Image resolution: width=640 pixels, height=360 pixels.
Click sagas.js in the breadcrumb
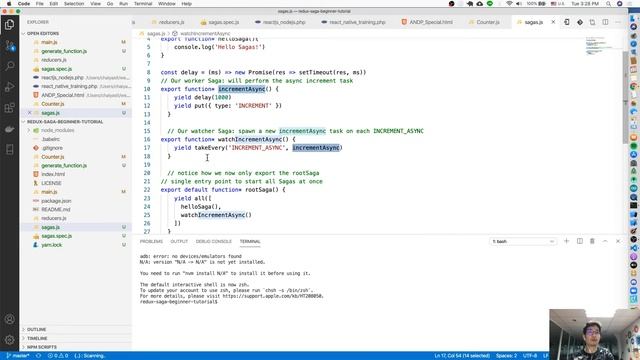156,33
